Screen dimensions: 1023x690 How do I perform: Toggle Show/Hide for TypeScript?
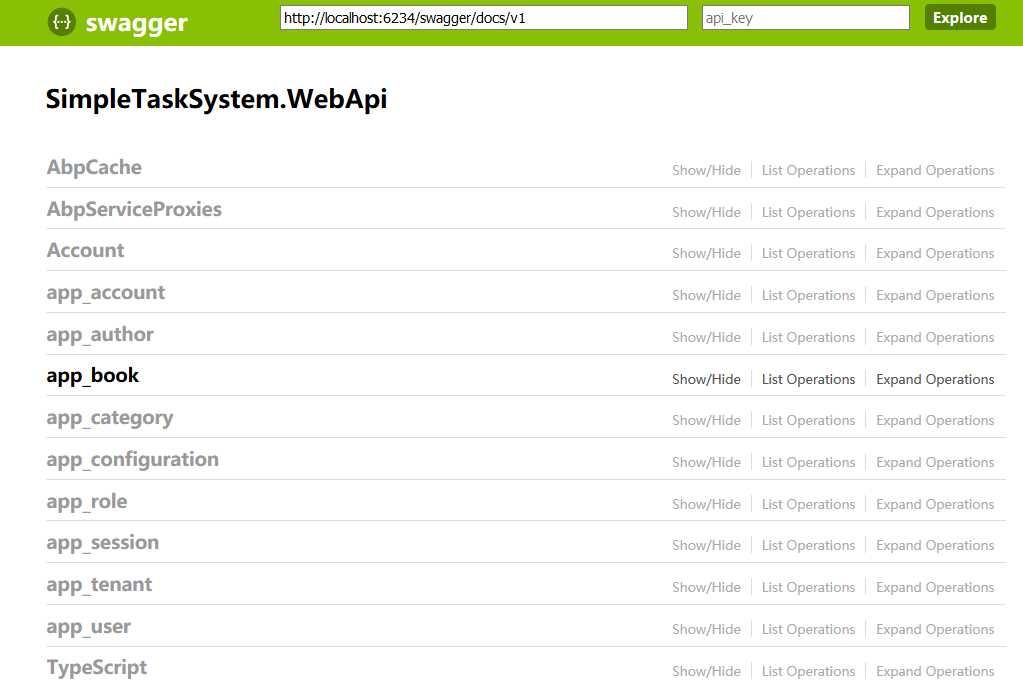707,671
